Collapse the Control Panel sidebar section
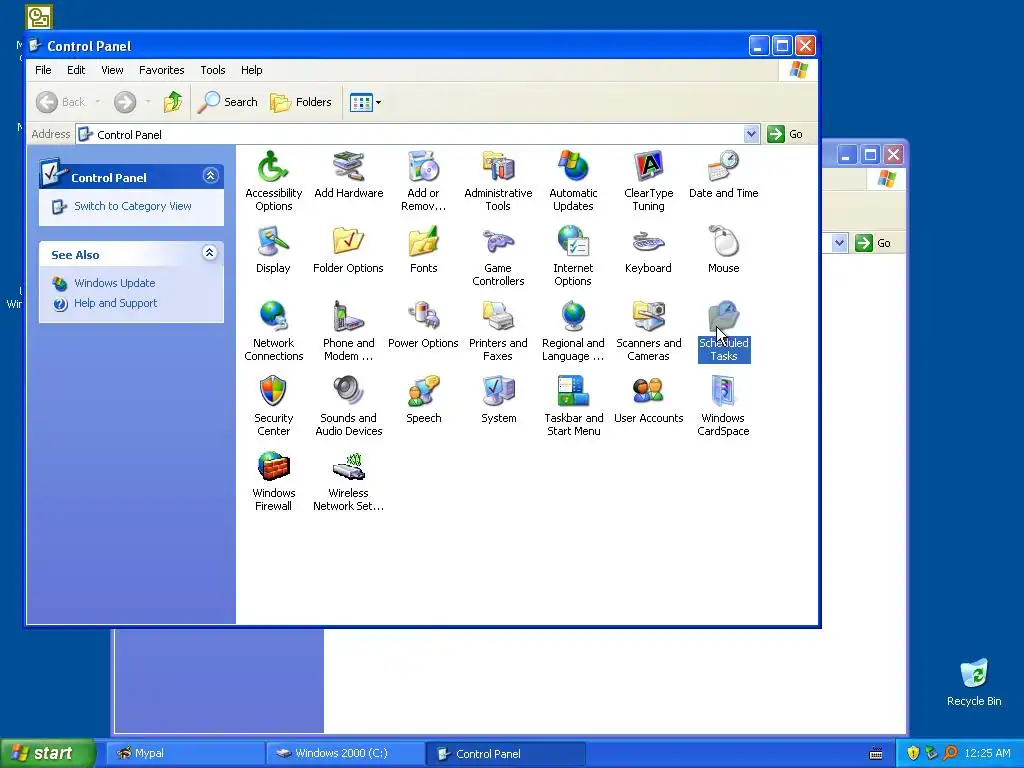Viewport: 1024px width, 768px height. click(210, 176)
